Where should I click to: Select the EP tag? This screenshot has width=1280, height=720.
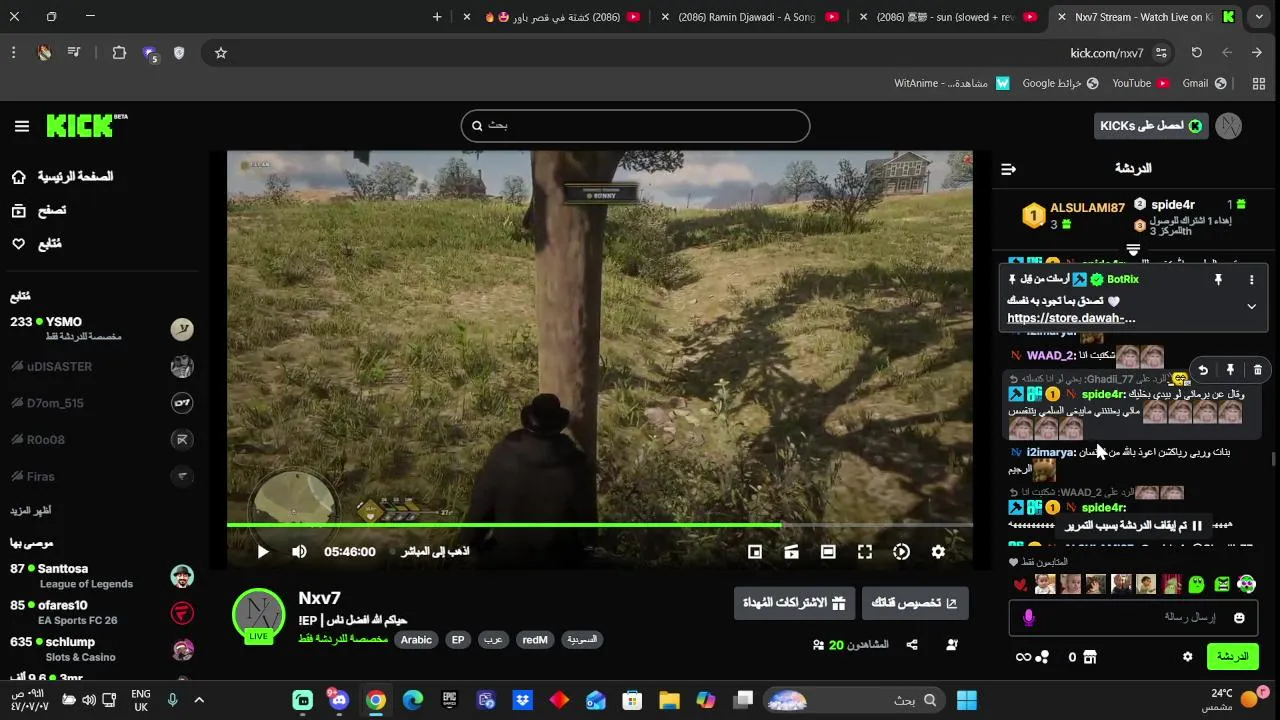pyautogui.click(x=457, y=640)
